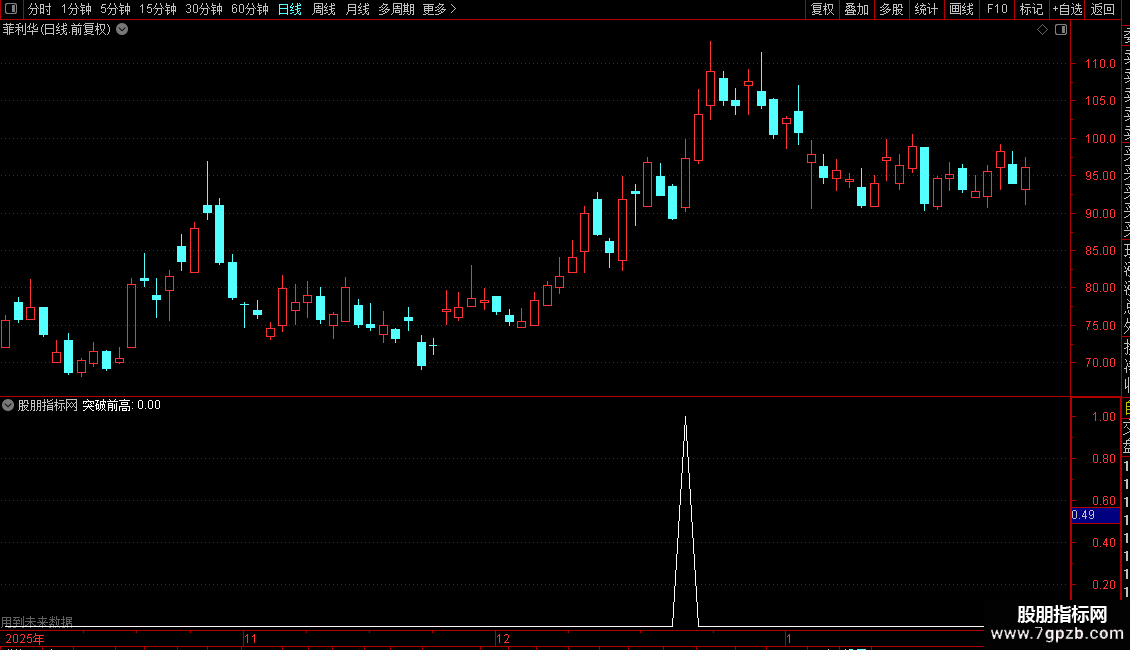The width and height of the screenshot is (1130, 650).
Task: Select the 1分钟 period
Action: tap(76, 9)
